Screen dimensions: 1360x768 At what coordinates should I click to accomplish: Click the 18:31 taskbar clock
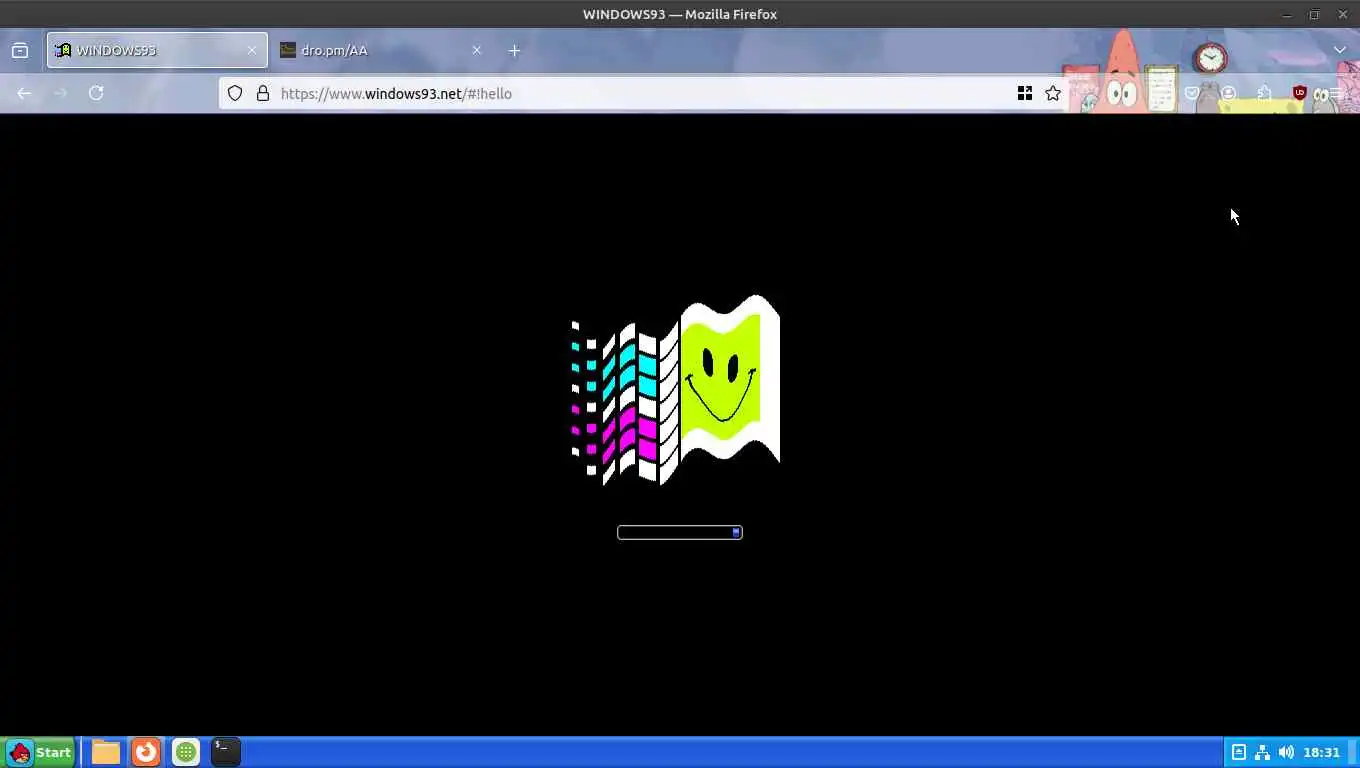(1321, 752)
